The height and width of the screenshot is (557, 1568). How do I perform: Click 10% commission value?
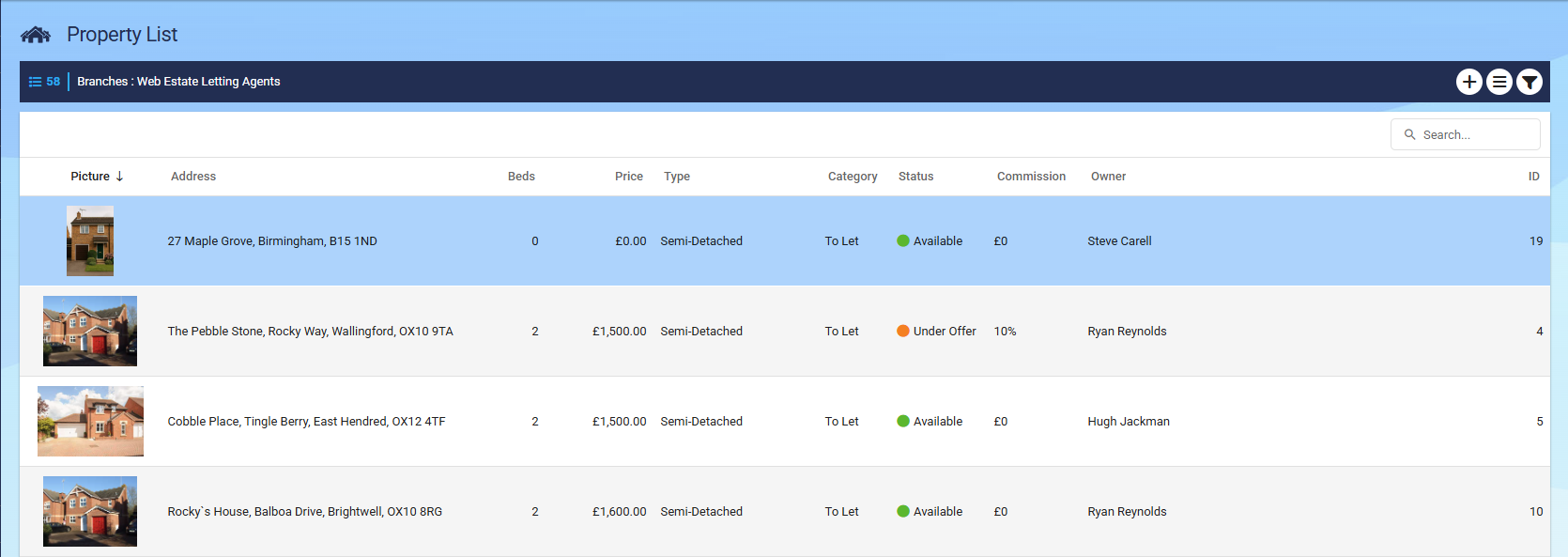point(1005,332)
